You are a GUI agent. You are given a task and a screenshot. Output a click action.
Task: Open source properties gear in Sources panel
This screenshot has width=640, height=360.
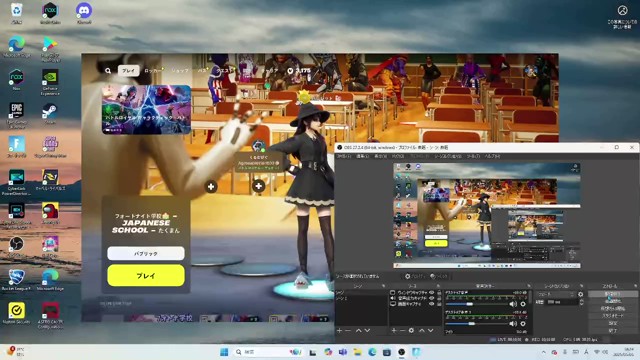tap(411, 330)
